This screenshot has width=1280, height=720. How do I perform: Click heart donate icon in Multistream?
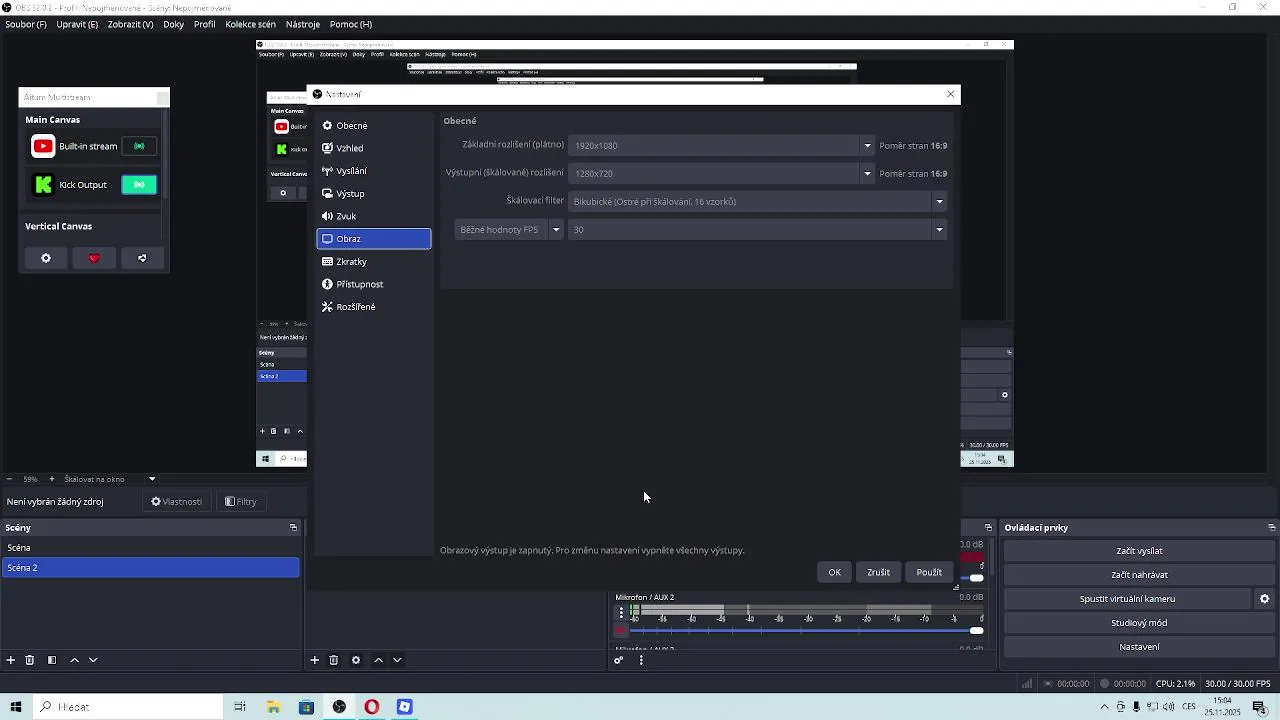coord(94,258)
